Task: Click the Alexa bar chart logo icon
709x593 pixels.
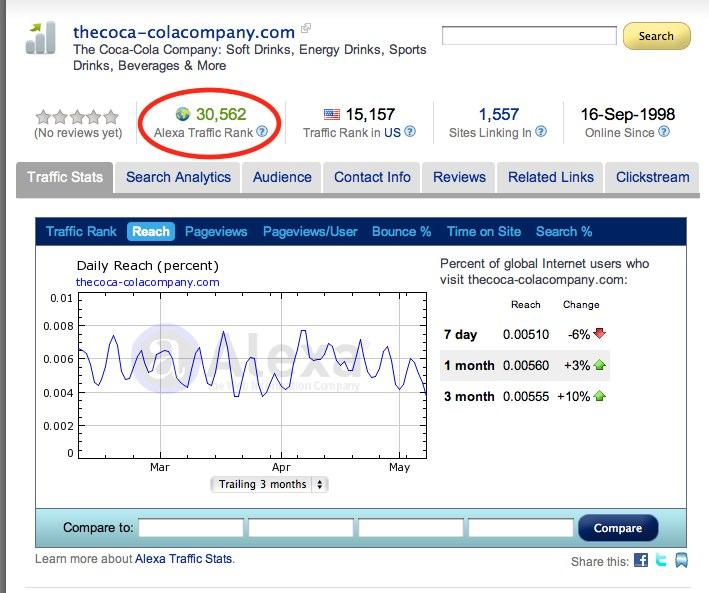Action: click(41, 38)
